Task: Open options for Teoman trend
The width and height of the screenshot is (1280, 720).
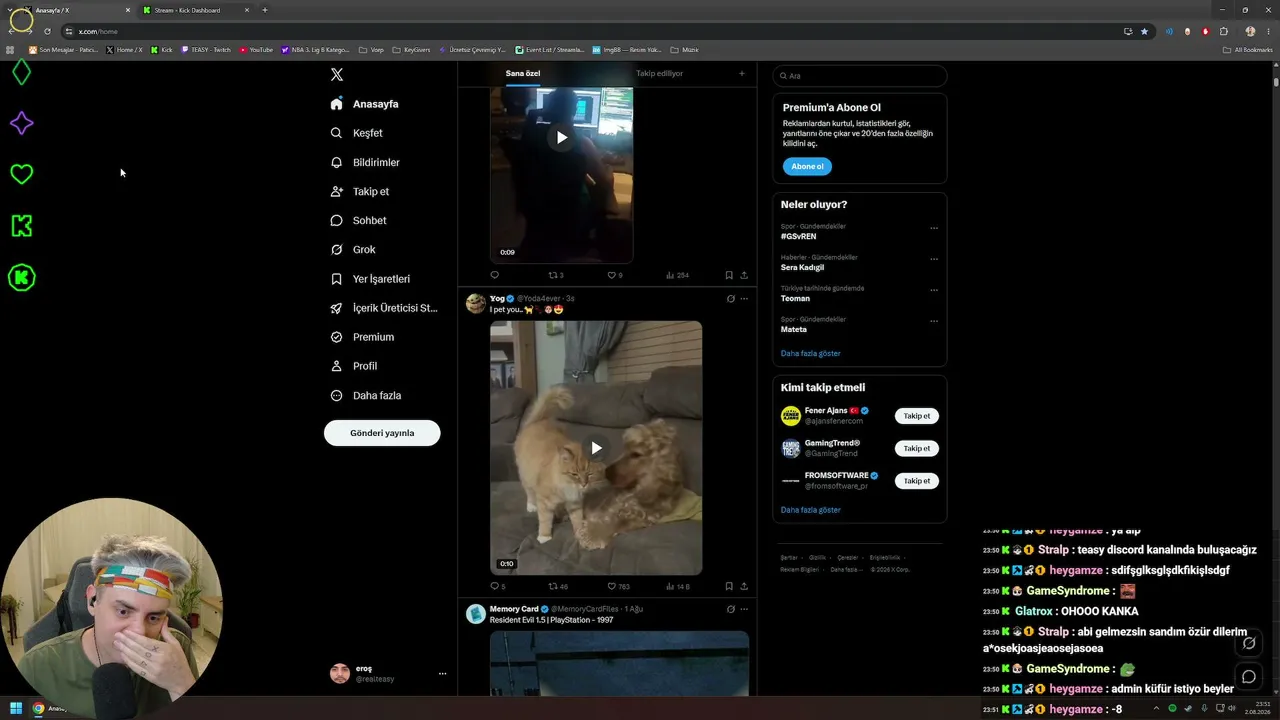Action: point(934,290)
